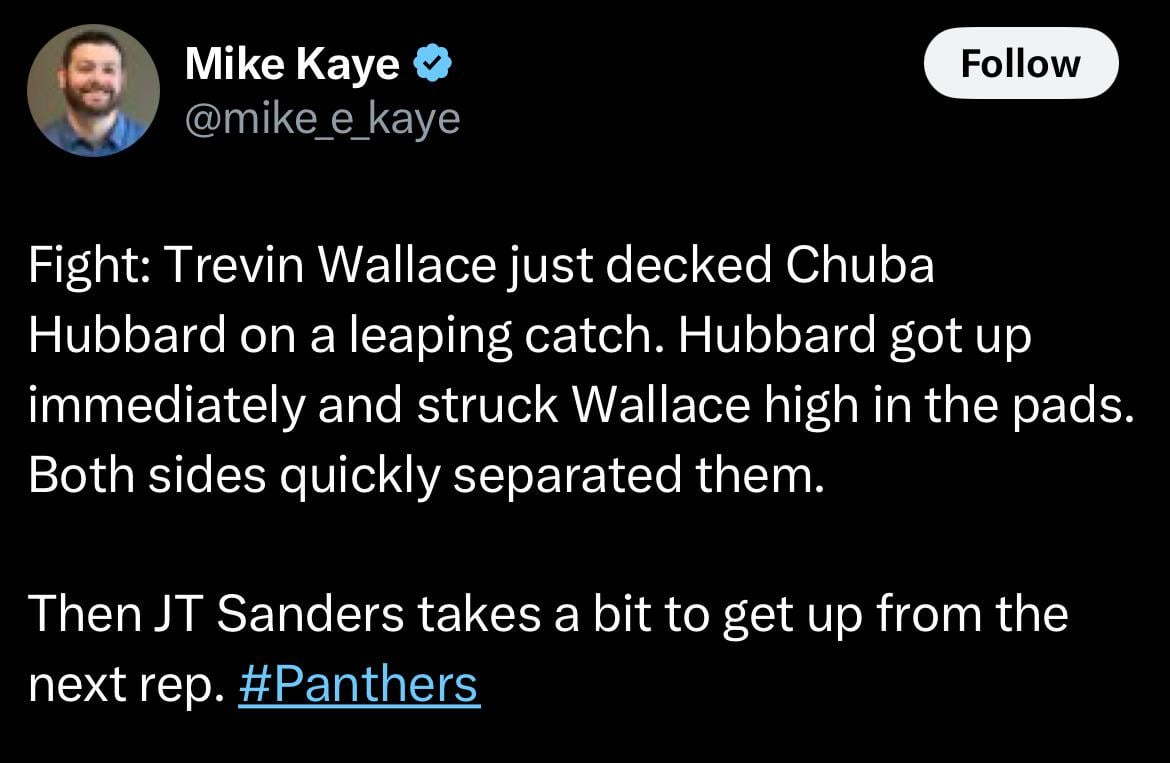This screenshot has width=1170, height=763.
Task: Tap the blue checkmark to view verification info
Action: tap(432, 61)
